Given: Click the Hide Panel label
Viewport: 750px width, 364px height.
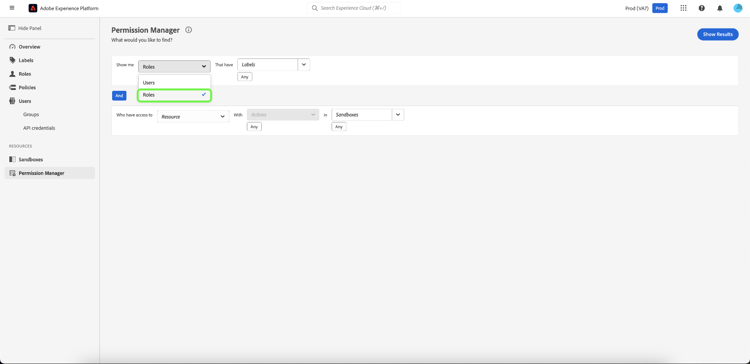Looking at the screenshot, I should pyautogui.click(x=30, y=29).
